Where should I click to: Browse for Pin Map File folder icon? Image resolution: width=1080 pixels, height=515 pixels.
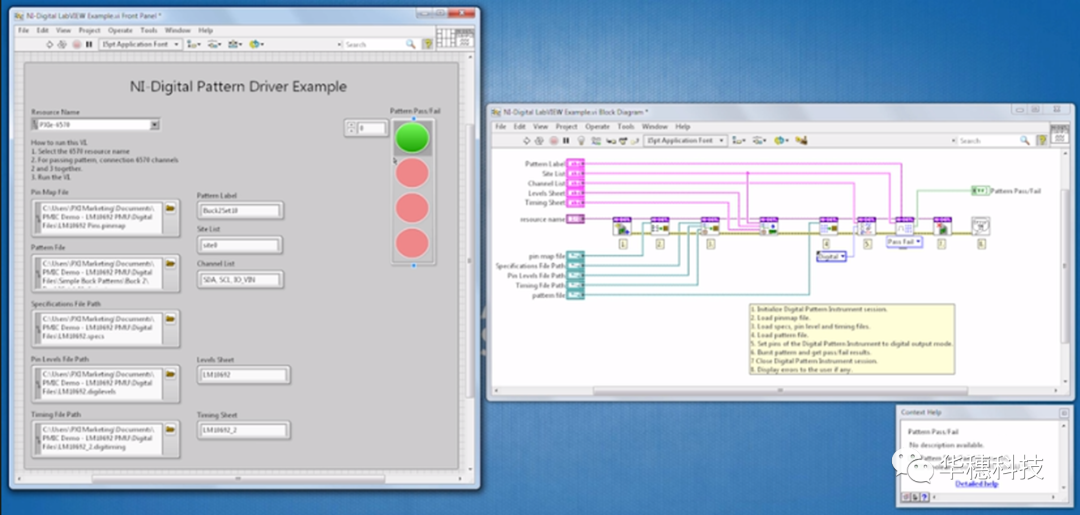click(170, 207)
